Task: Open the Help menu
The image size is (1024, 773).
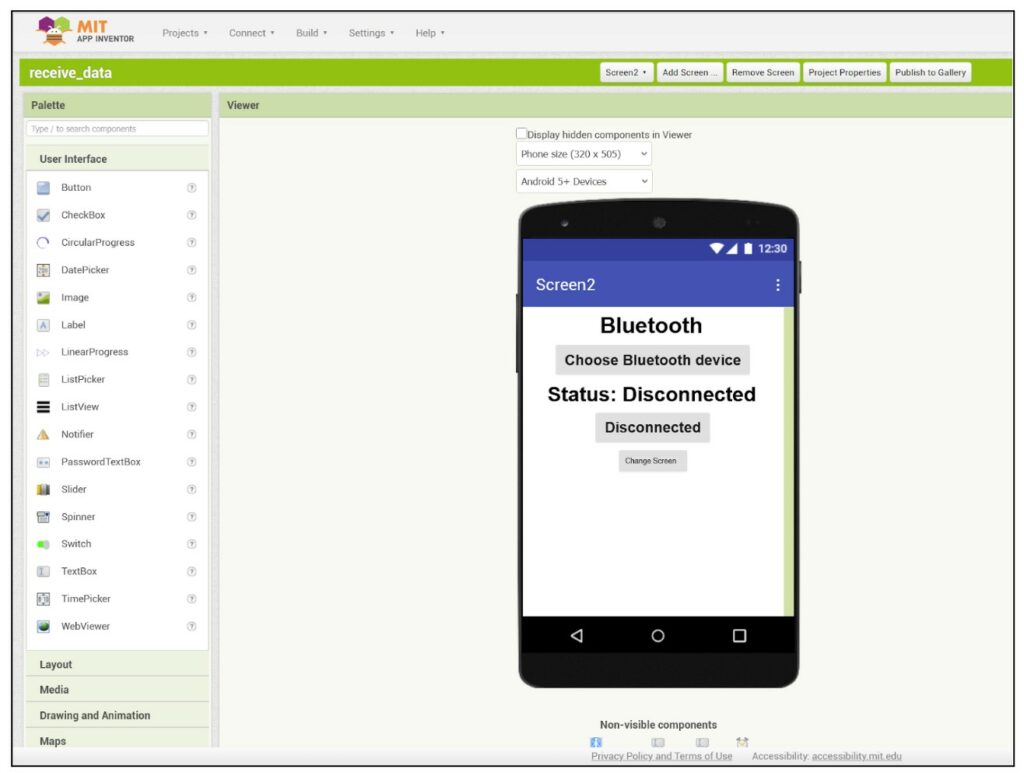Action: tap(430, 33)
